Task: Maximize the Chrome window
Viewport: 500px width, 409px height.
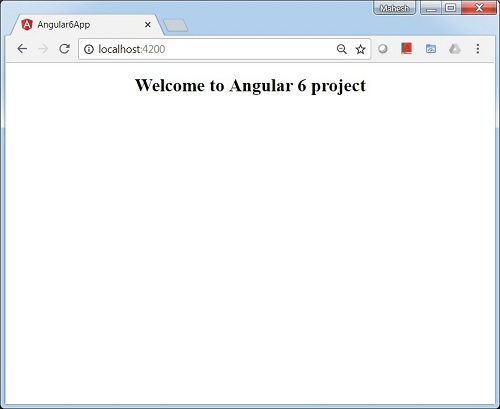Action: pyautogui.click(x=451, y=8)
